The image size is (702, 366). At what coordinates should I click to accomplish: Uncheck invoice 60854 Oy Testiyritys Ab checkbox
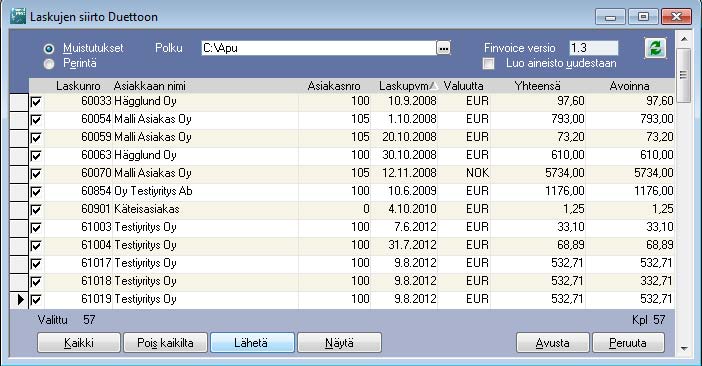click(x=36, y=192)
